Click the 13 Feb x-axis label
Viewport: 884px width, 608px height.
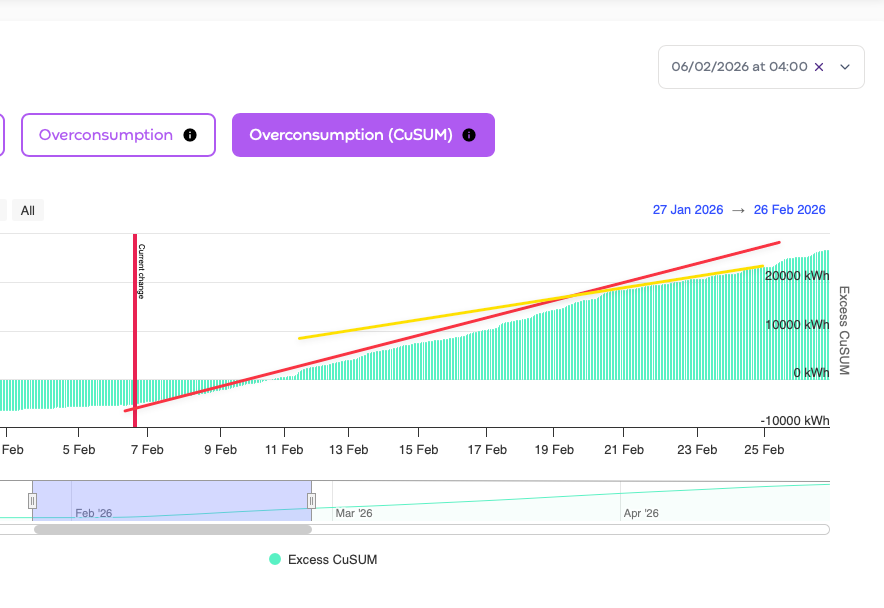pyautogui.click(x=348, y=450)
